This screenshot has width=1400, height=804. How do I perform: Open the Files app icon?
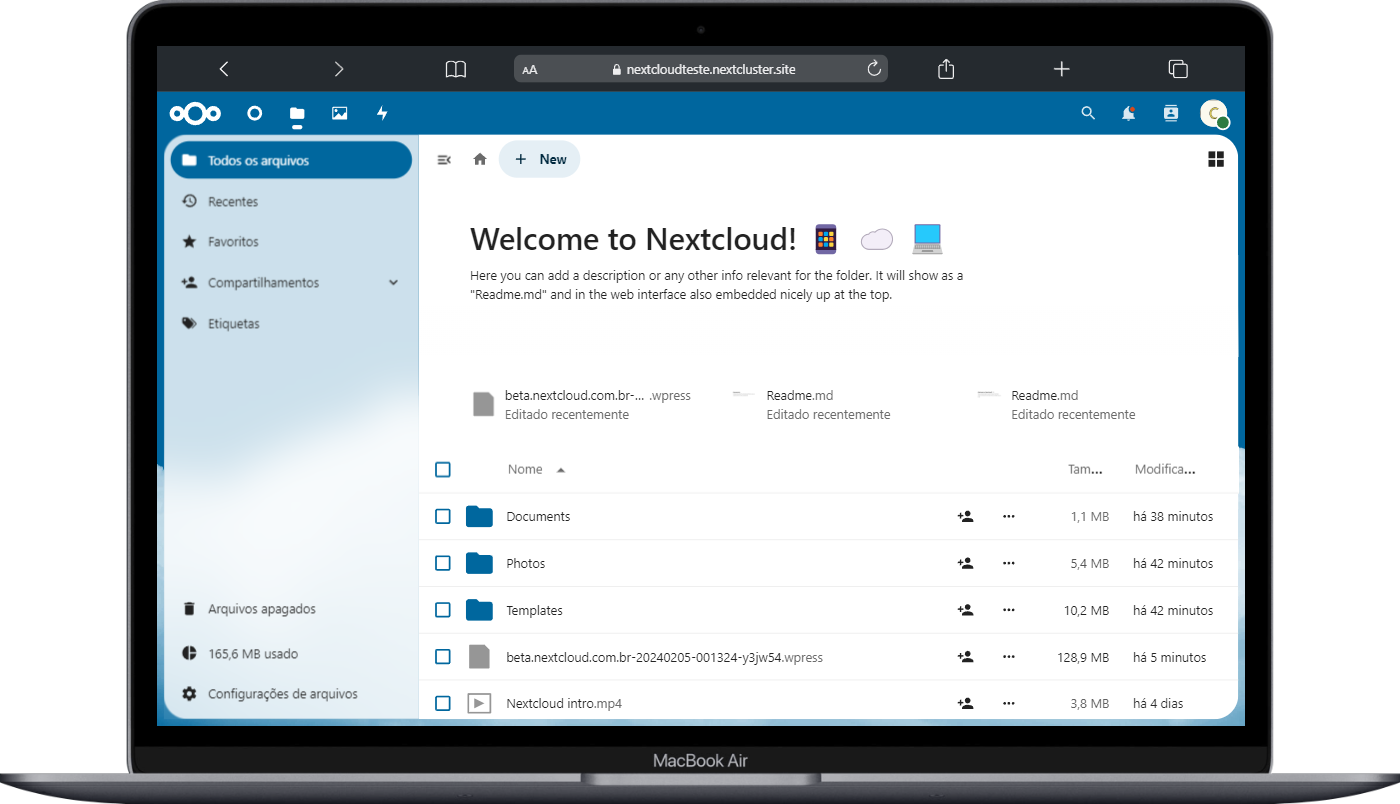click(x=297, y=113)
